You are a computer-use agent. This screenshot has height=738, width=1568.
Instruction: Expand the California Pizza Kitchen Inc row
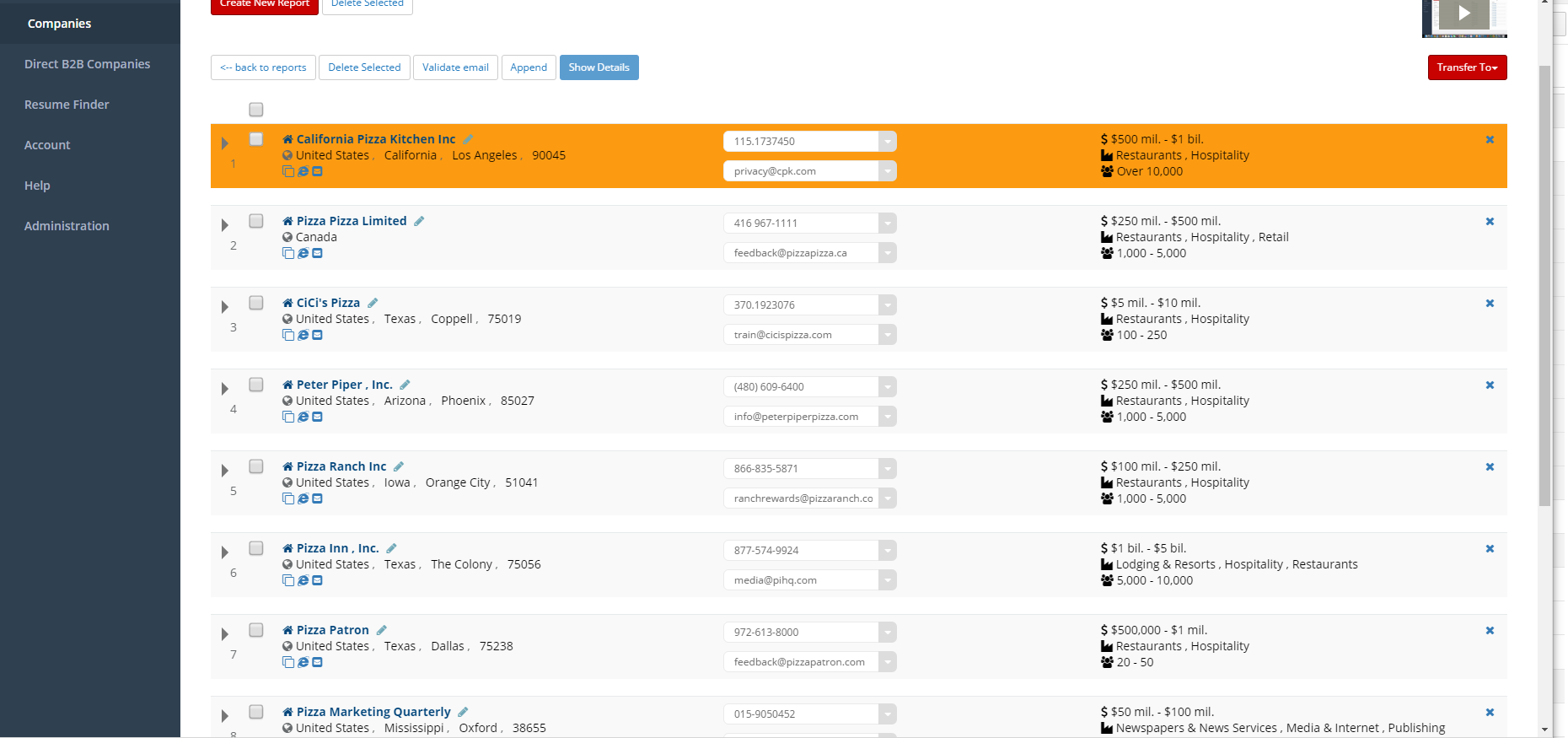pos(225,143)
